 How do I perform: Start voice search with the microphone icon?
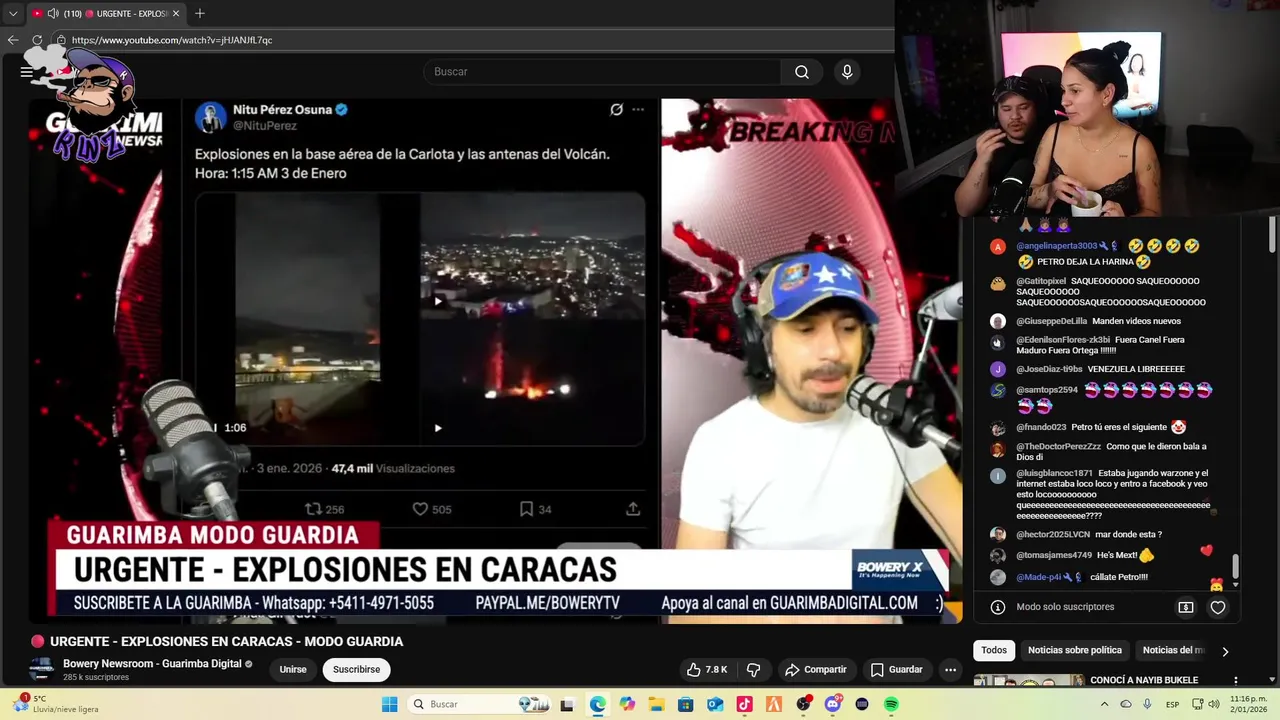pyautogui.click(x=847, y=72)
